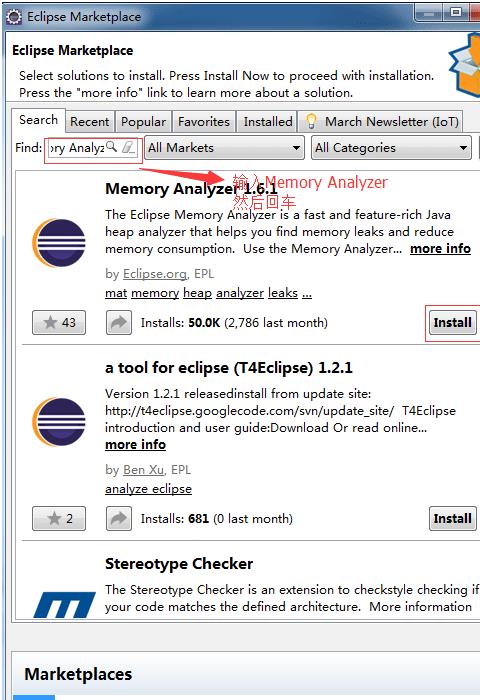Viewport: 480px width, 700px height.
Task: Click the Memory Analyzer logo icon
Action: tap(59, 242)
